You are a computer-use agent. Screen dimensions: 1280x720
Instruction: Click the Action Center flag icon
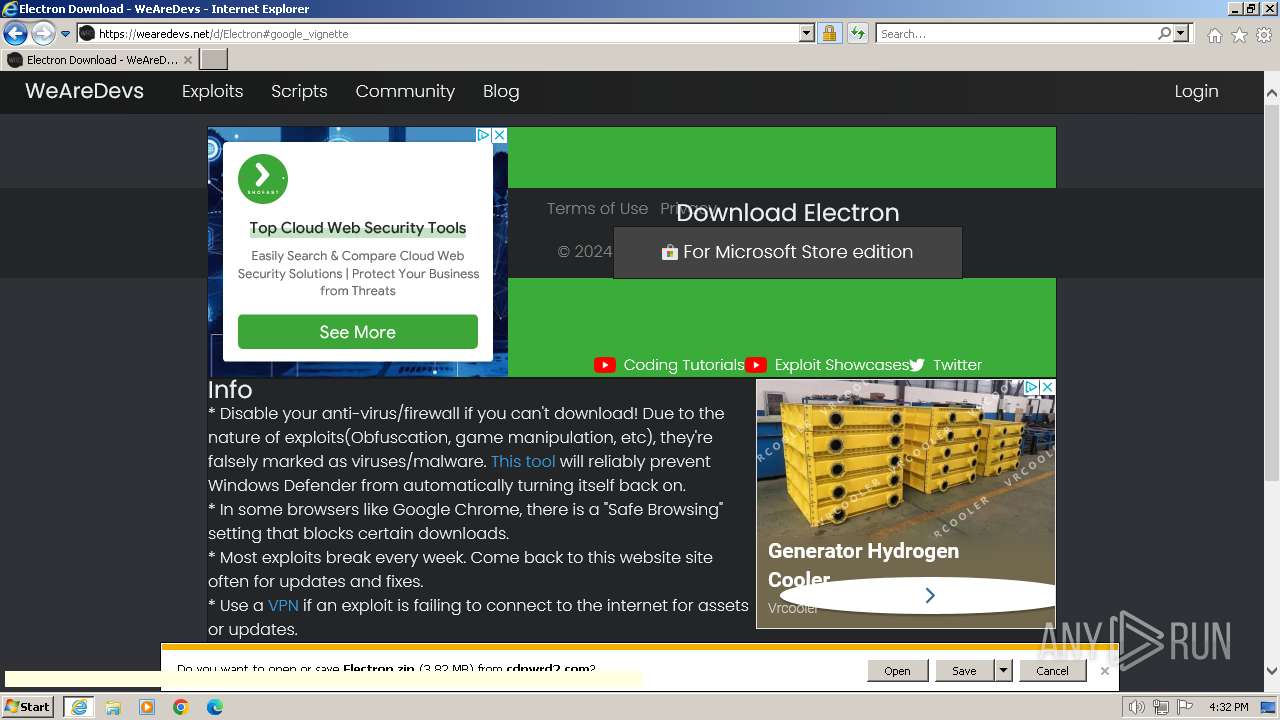pos(1183,707)
